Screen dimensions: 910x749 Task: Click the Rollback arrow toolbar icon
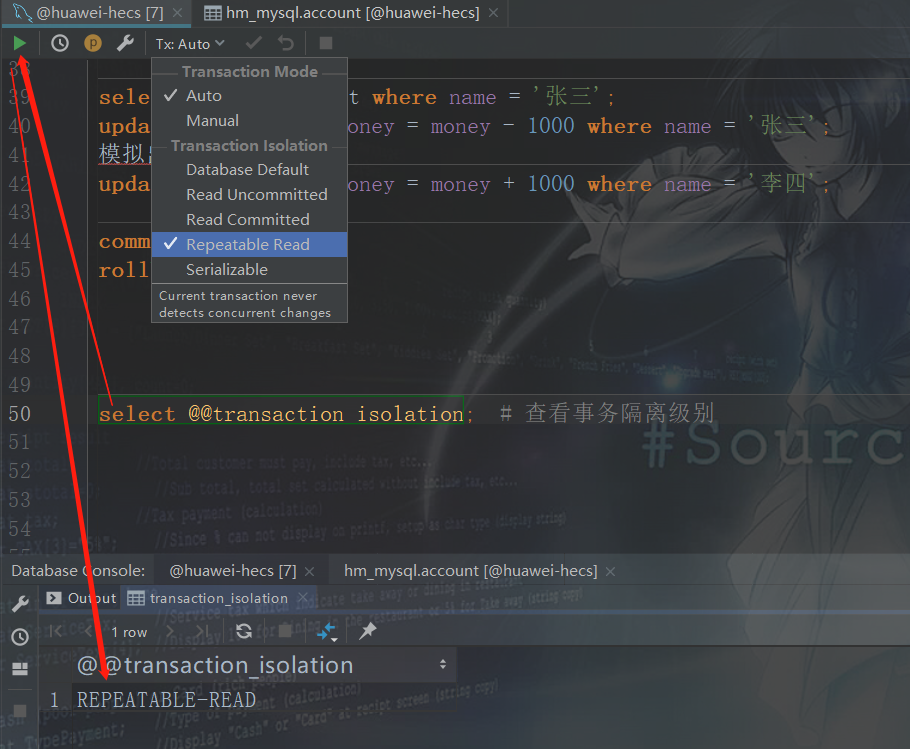click(x=286, y=43)
